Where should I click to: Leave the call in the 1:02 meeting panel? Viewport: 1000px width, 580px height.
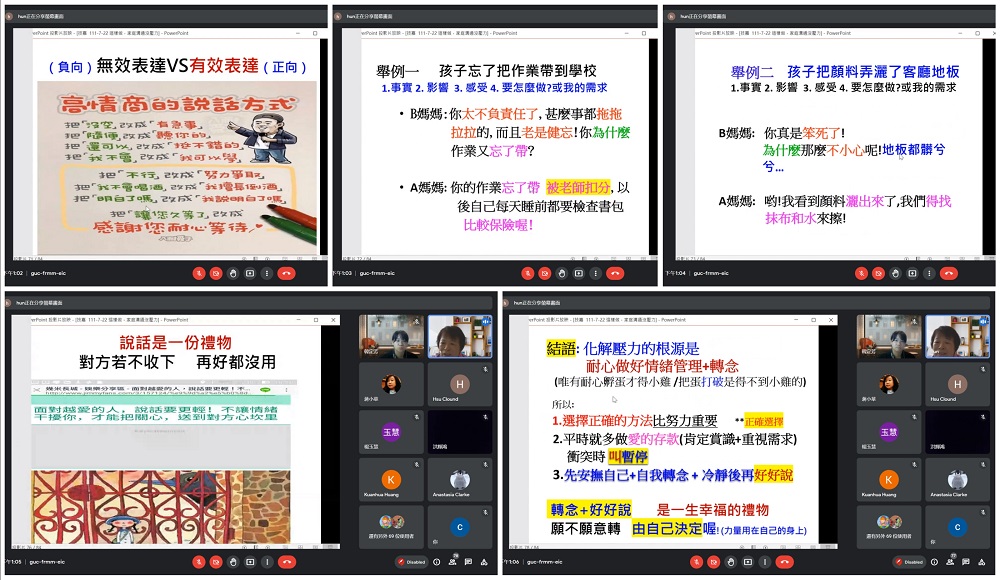coord(286,273)
